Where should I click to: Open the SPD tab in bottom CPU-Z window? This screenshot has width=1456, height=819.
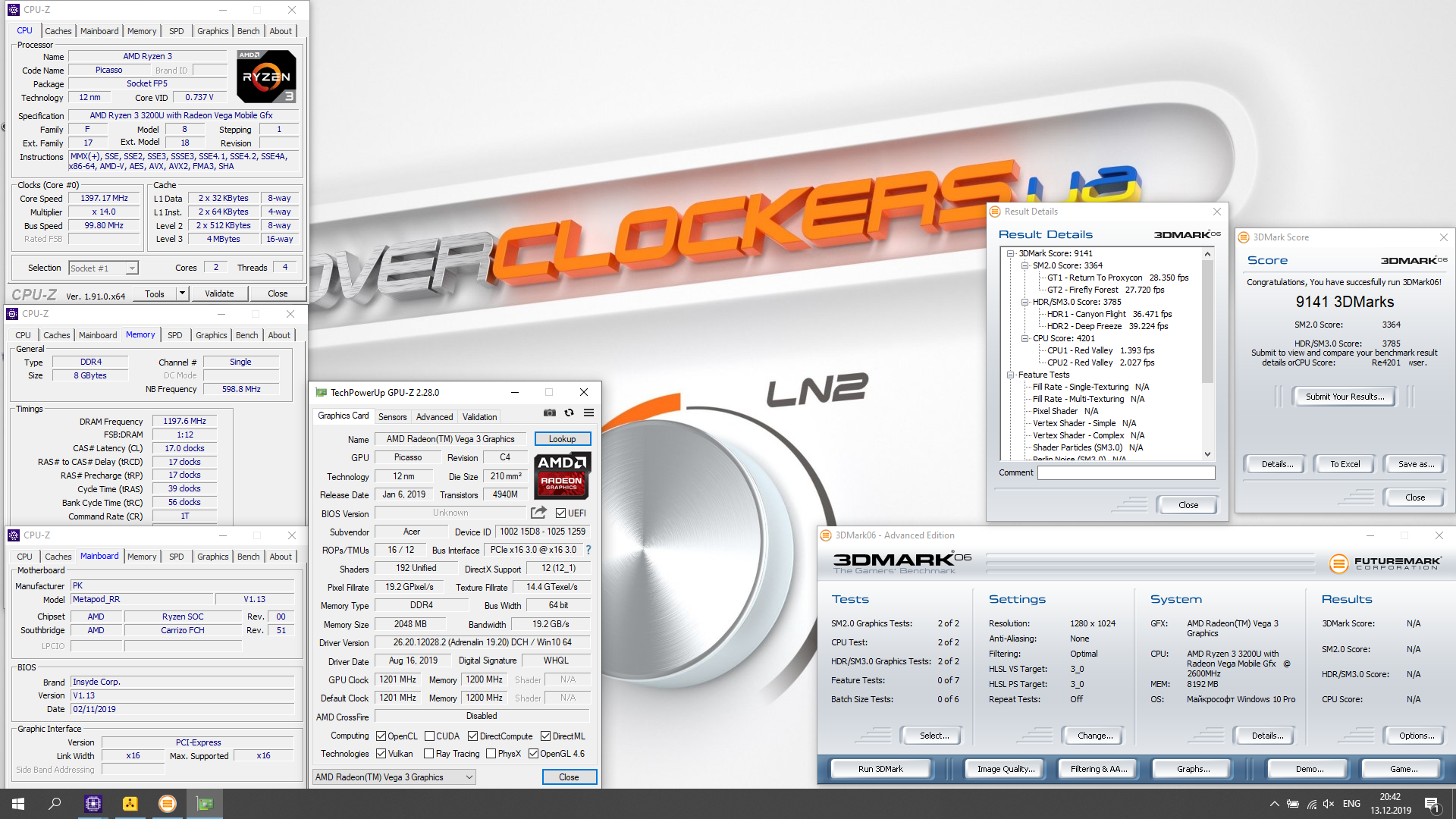[176, 557]
